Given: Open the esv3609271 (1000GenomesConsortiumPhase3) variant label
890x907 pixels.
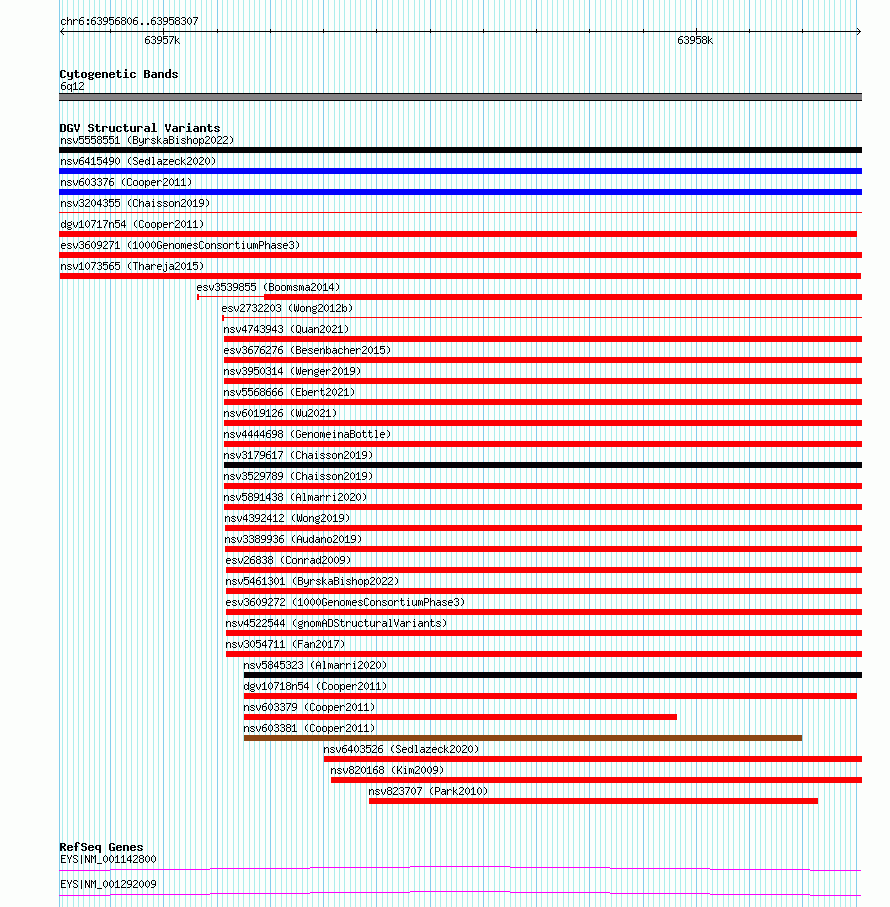Looking at the screenshot, I should [180, 245].
